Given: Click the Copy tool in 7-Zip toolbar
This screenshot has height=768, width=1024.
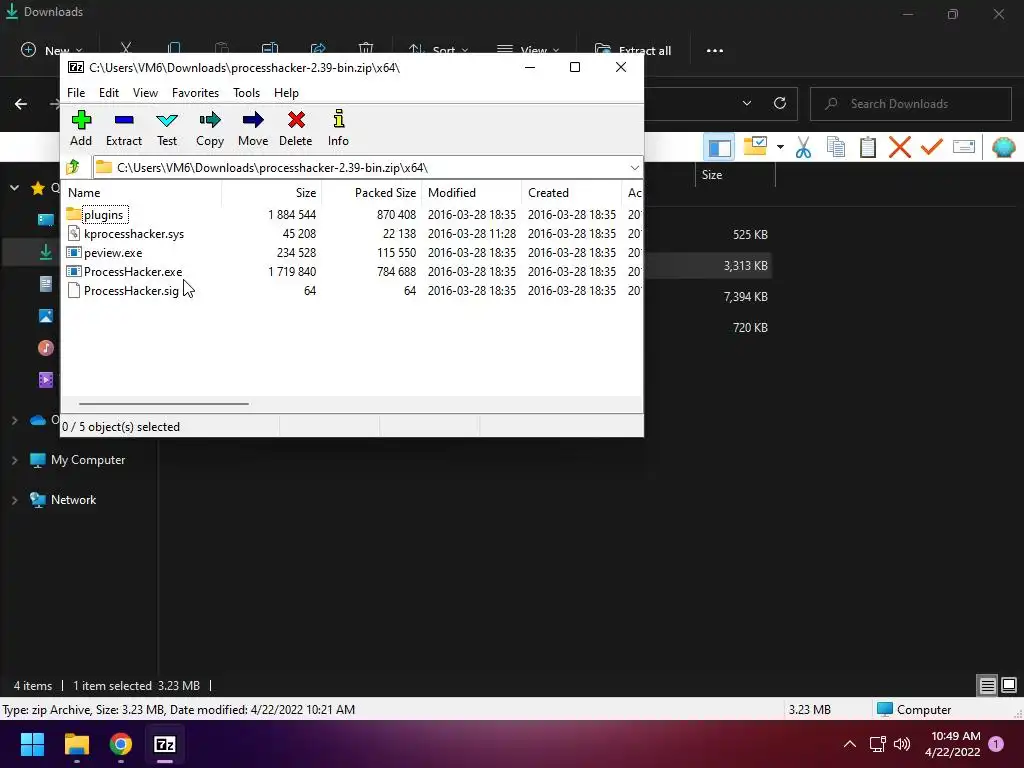Looking at the screenshot, I should coord(210,128).
